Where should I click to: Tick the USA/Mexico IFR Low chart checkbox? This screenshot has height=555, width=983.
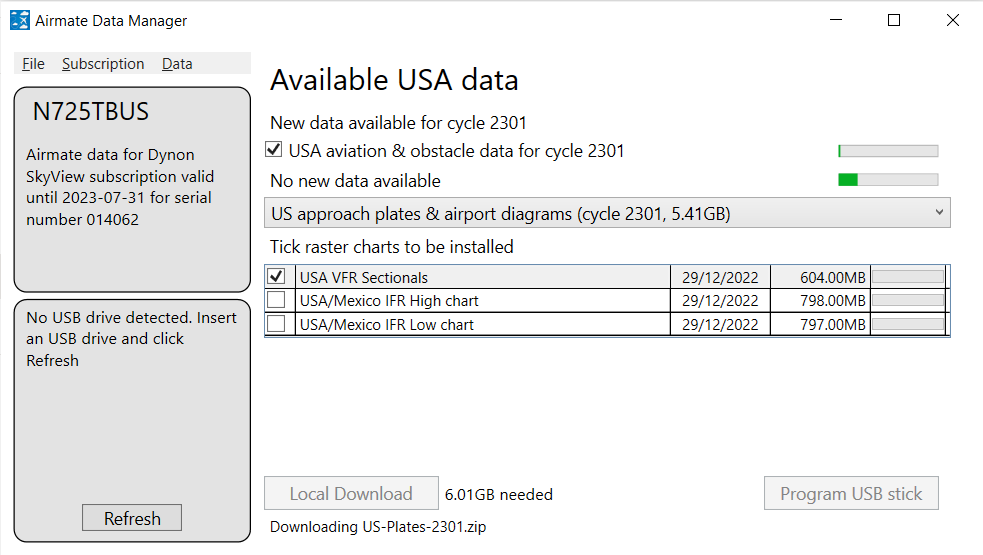tap(277, 324)
